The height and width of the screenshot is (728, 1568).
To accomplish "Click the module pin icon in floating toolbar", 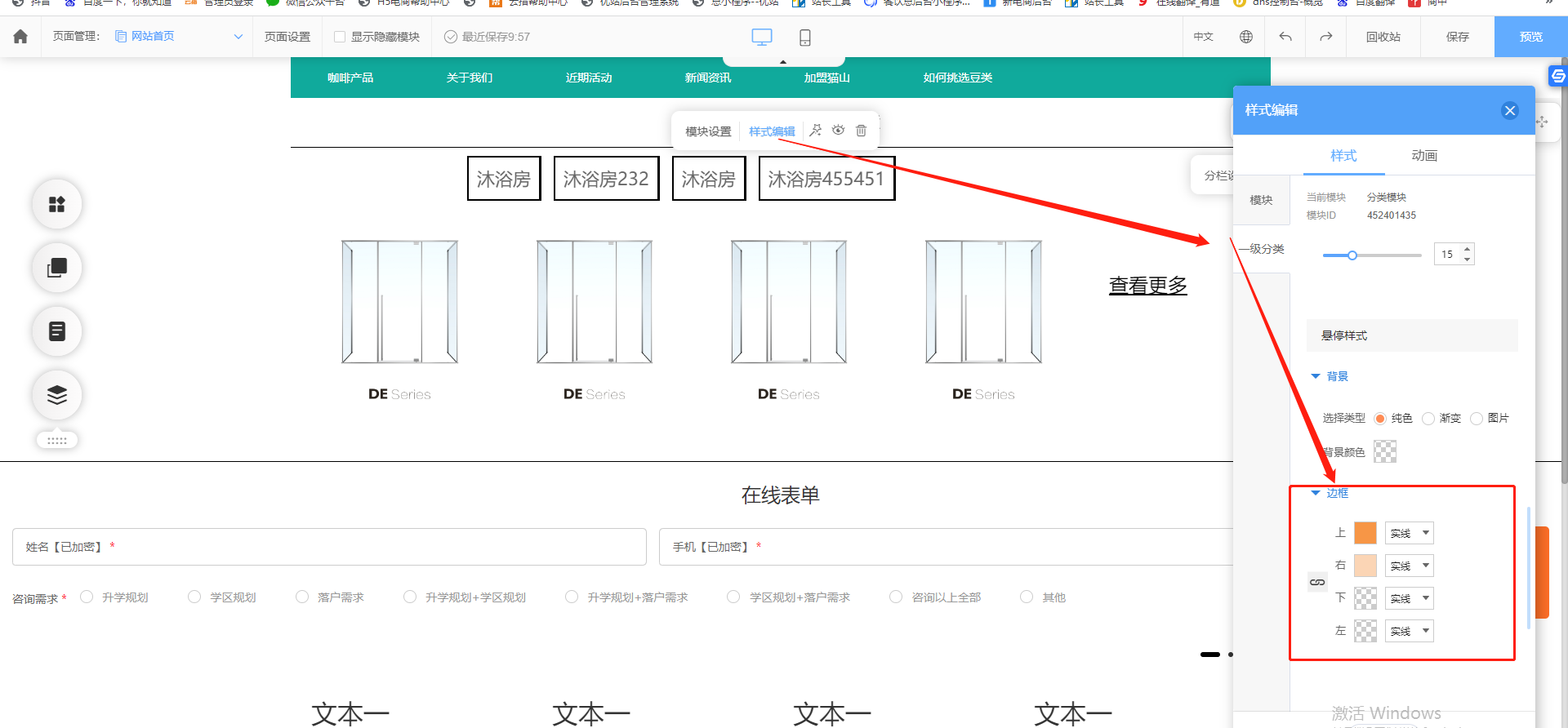I will [816, 131].
